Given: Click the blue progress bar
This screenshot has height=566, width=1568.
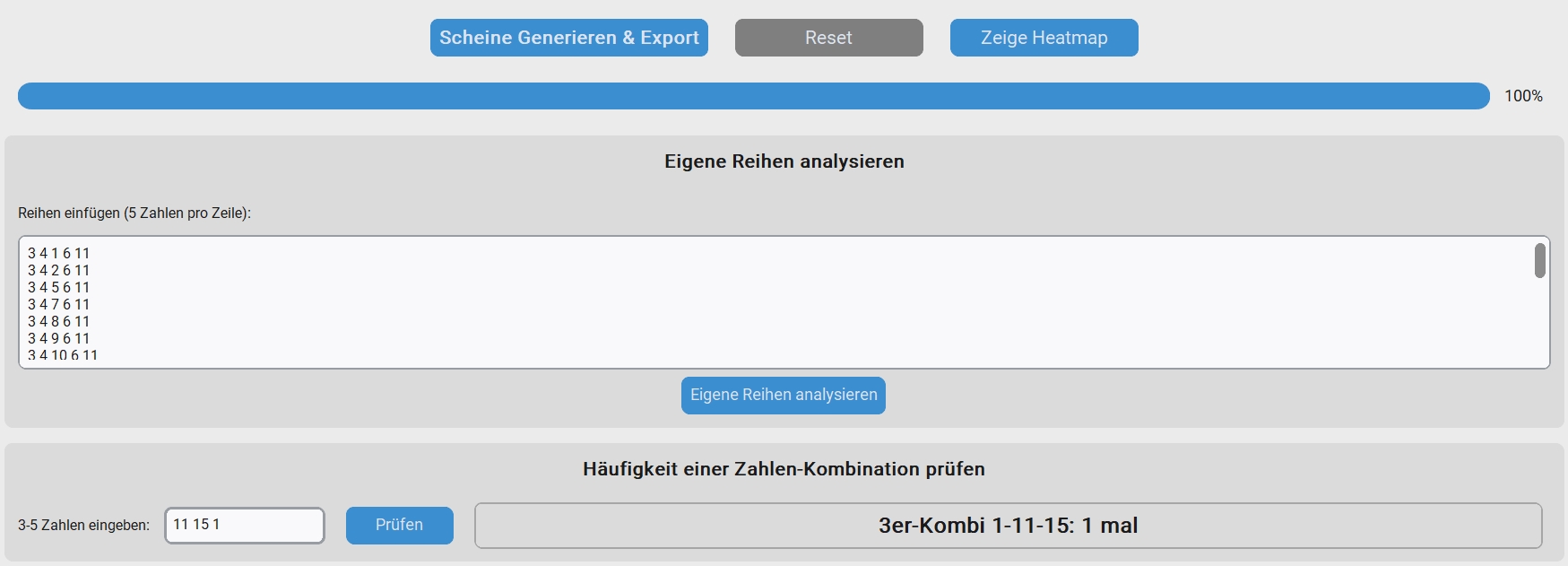Looking at the screenshot, I should (x=753, y=96).
